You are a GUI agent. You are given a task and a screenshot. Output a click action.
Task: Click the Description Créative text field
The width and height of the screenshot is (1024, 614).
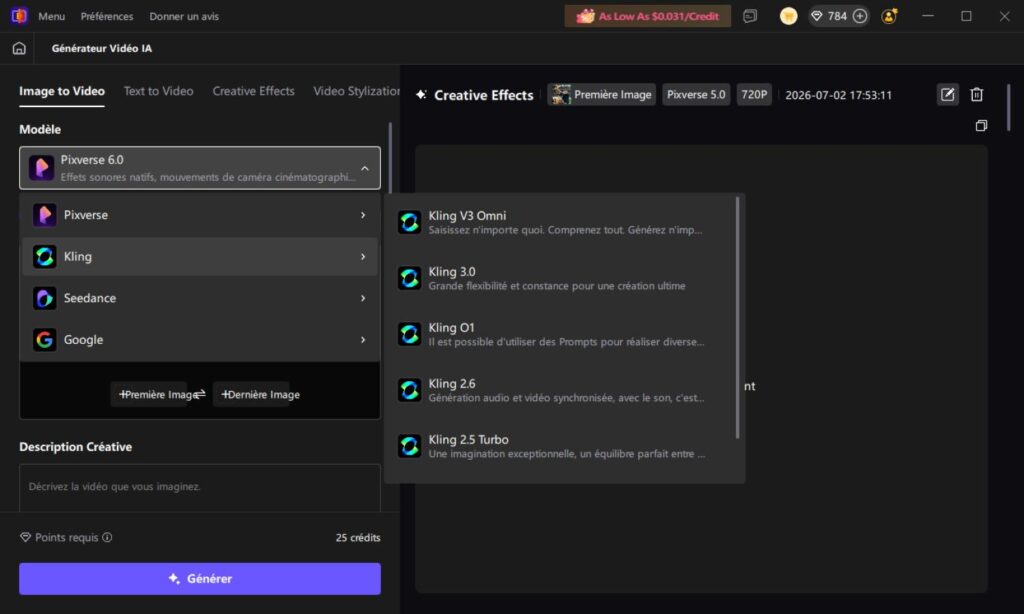200,488
